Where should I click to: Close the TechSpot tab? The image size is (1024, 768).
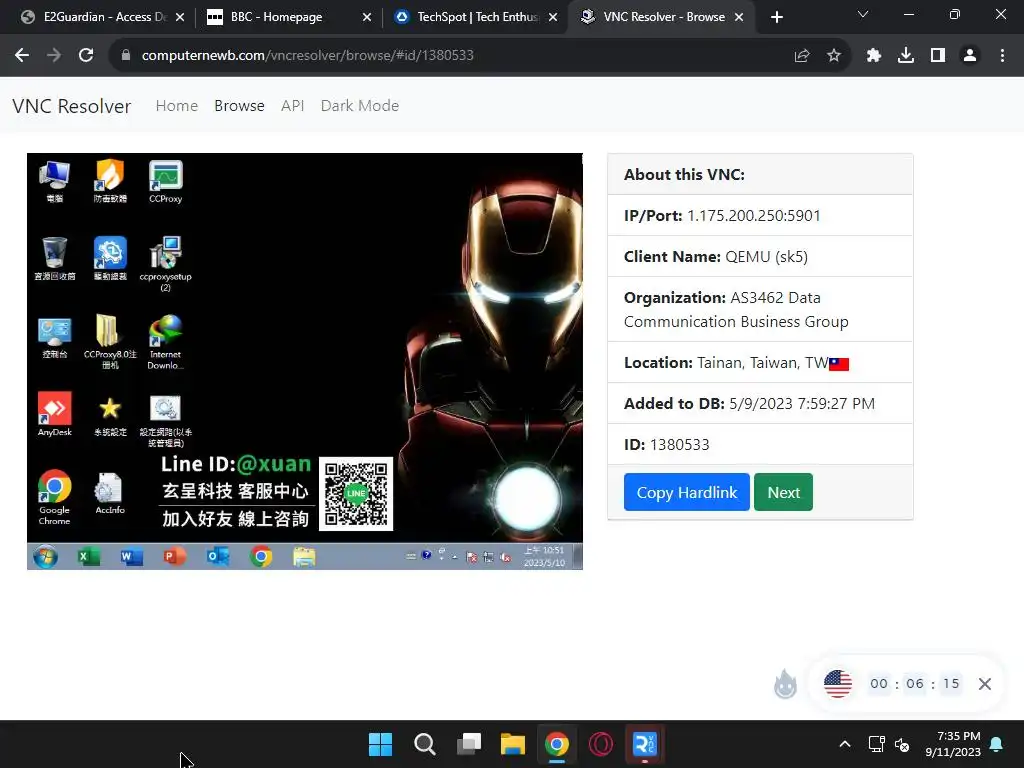[553, 17]
